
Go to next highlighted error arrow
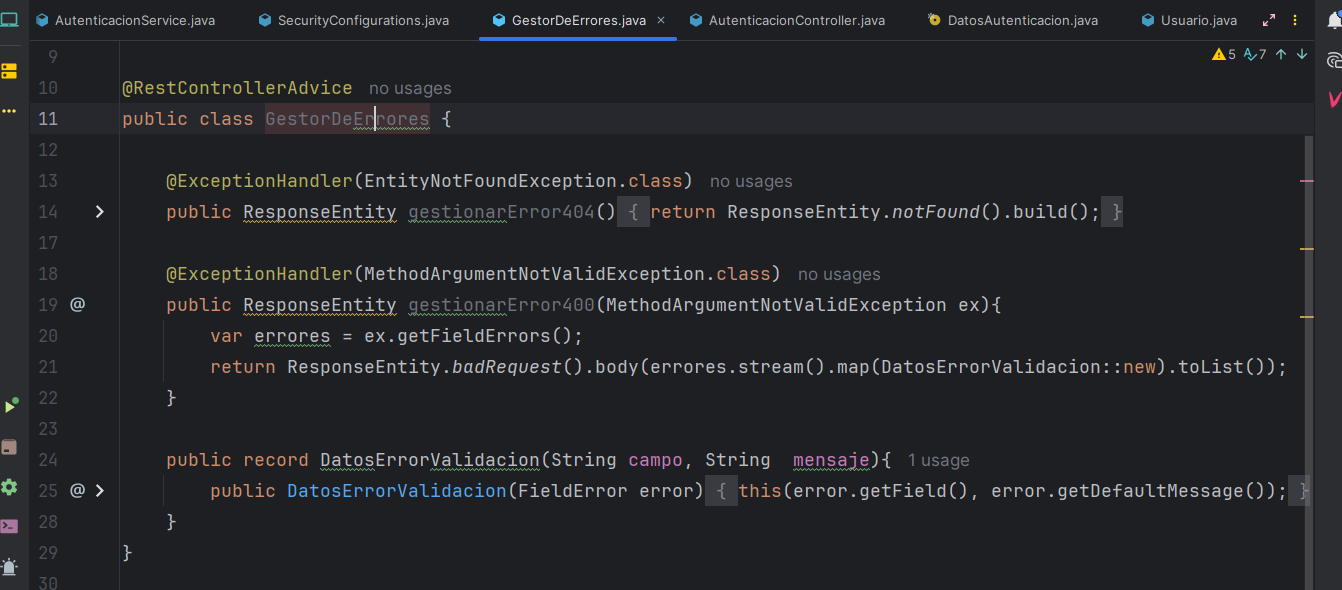[1302, 54]
